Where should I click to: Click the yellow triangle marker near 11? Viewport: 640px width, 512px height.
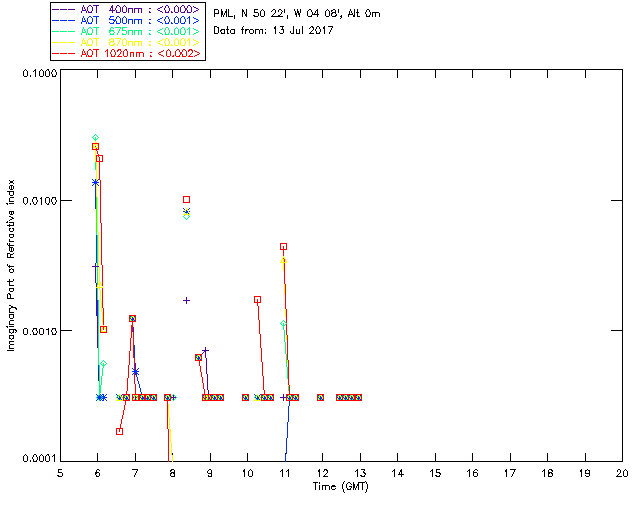point(284,260)
